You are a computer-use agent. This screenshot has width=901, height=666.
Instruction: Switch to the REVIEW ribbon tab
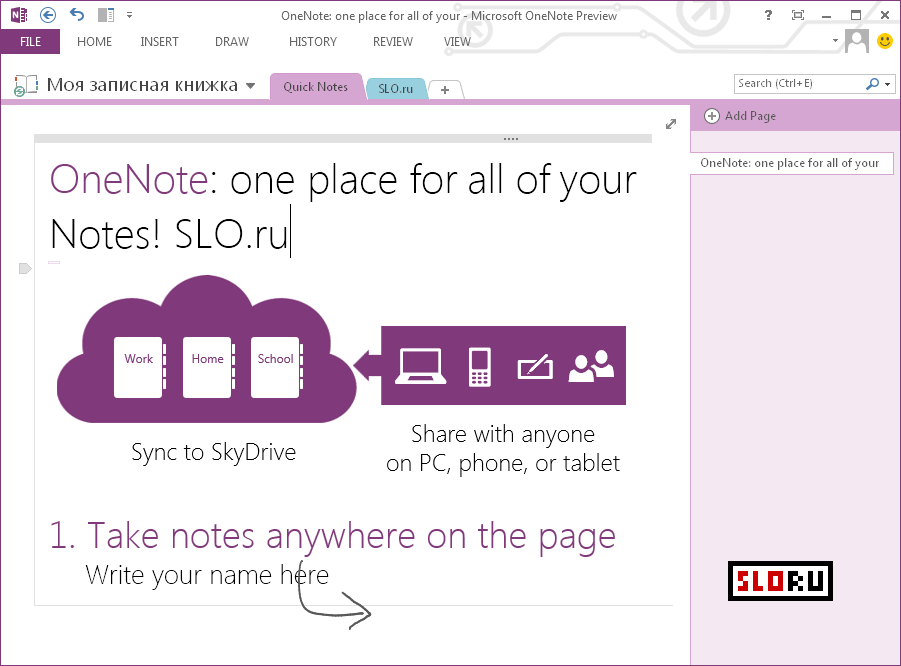pyautogui.click(x=392, y=42)
